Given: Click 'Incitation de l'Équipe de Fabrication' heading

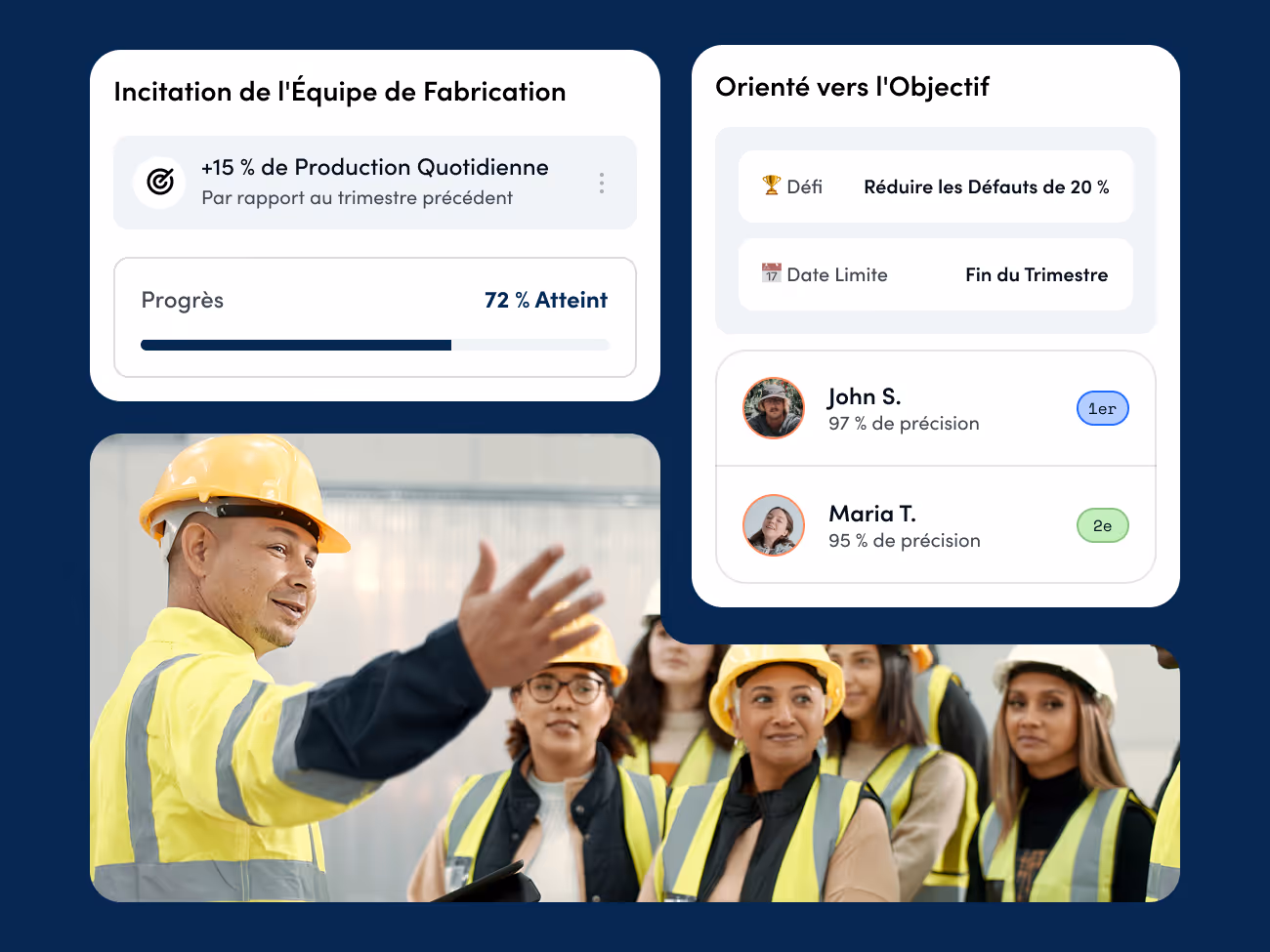Looking at the screenshot, I should tap(340, 91).
